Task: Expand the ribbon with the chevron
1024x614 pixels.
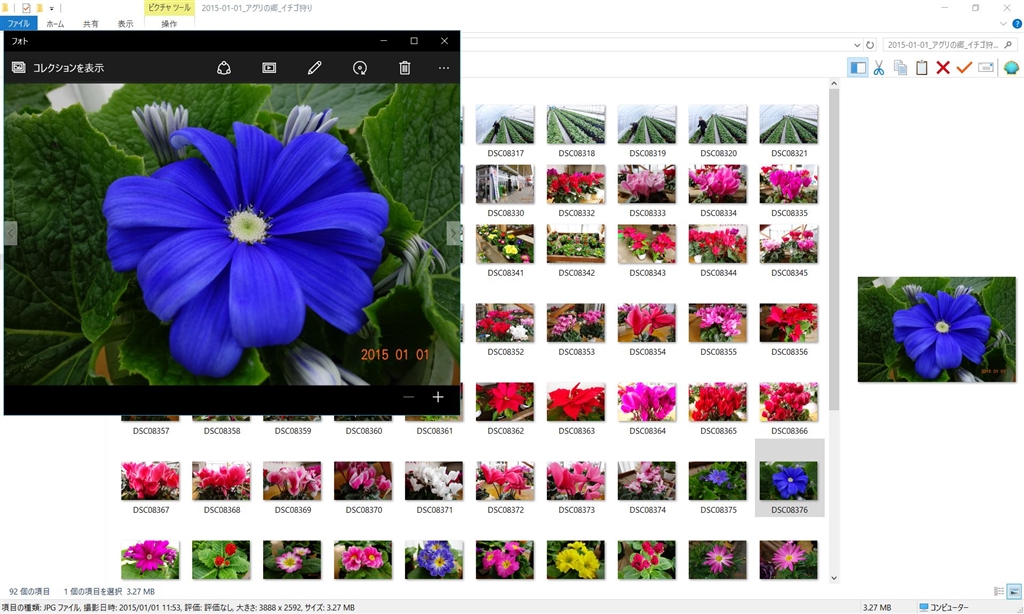Action: (1002, 23)
